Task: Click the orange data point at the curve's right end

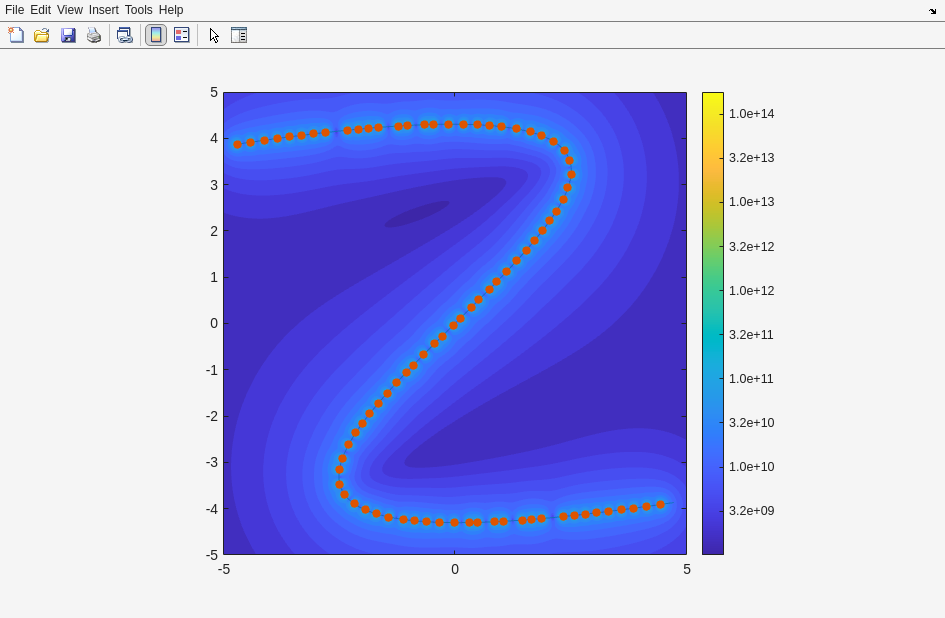Action: (x=660, y=505)
